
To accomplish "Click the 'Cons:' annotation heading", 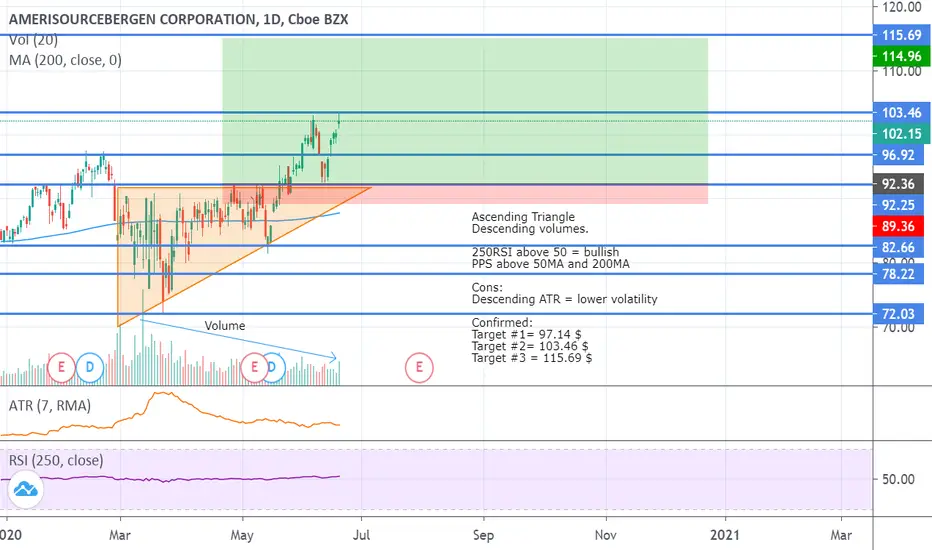I will [487, 288].
